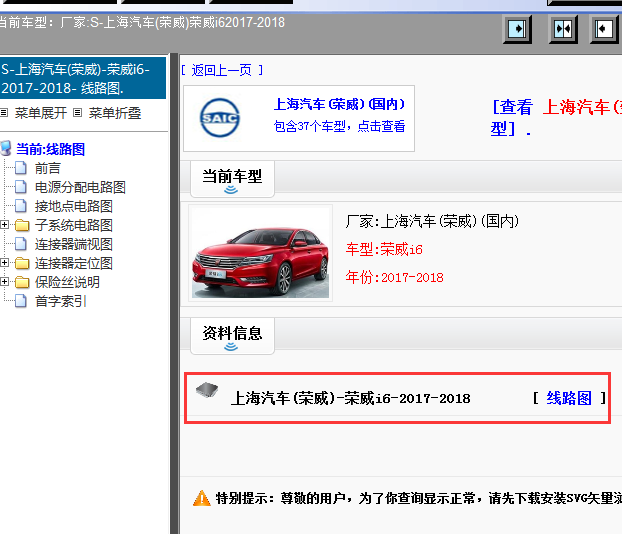The width and height of the screenshot is (622, 534).
Task: Click 菜单展开 to expand all menus
Action: 41,113
